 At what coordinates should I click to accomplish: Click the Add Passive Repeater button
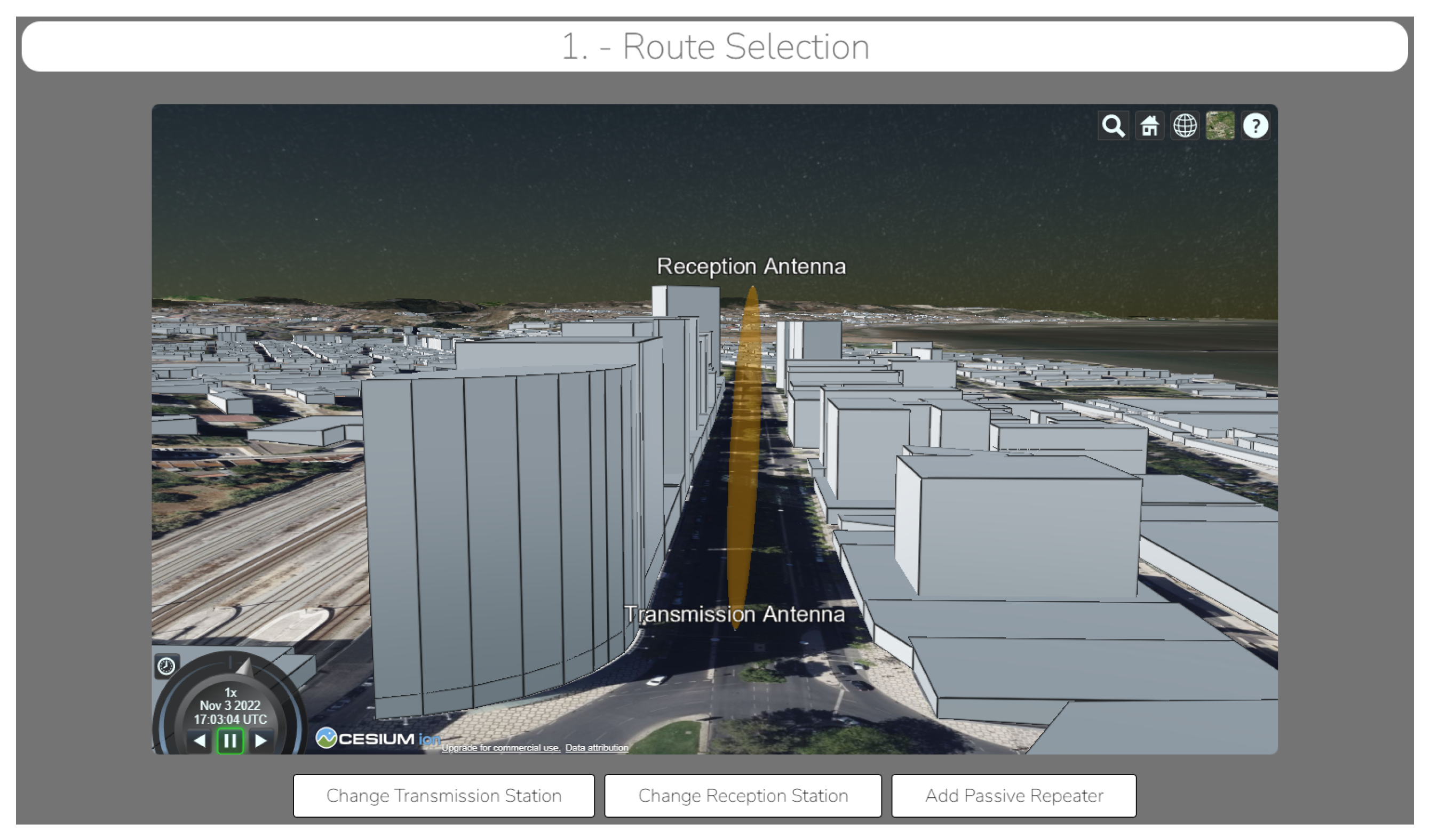pyautogui.click(x=1013, y=795)
